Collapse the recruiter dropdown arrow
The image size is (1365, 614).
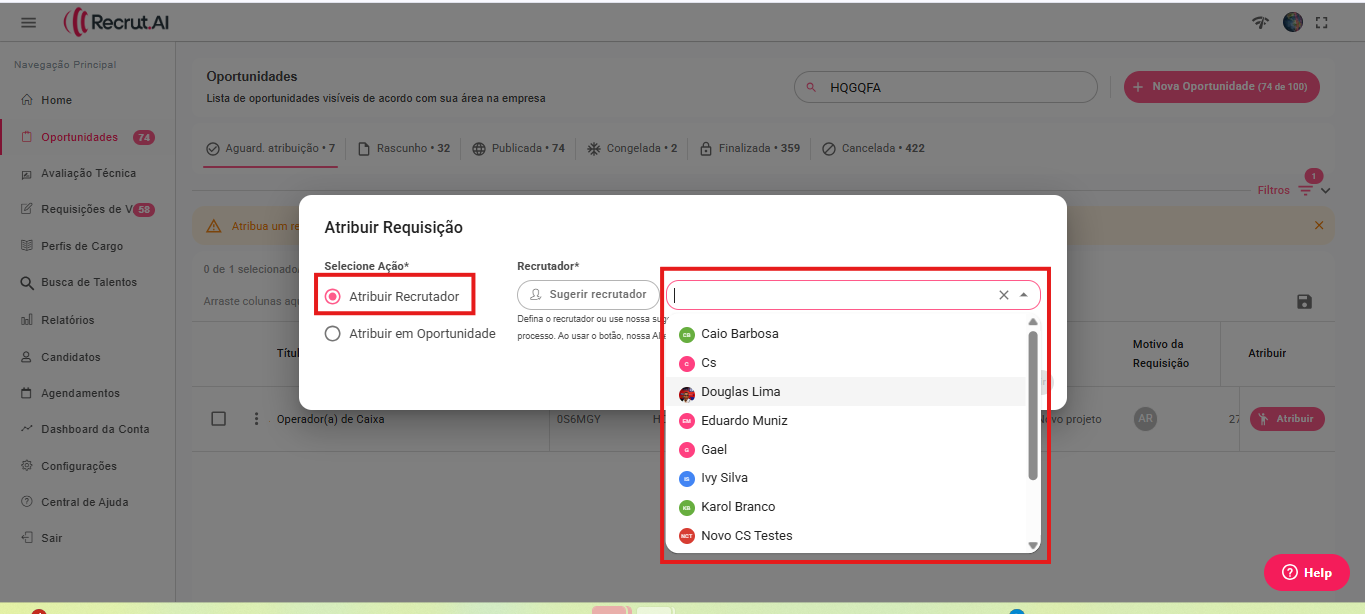1023,295
